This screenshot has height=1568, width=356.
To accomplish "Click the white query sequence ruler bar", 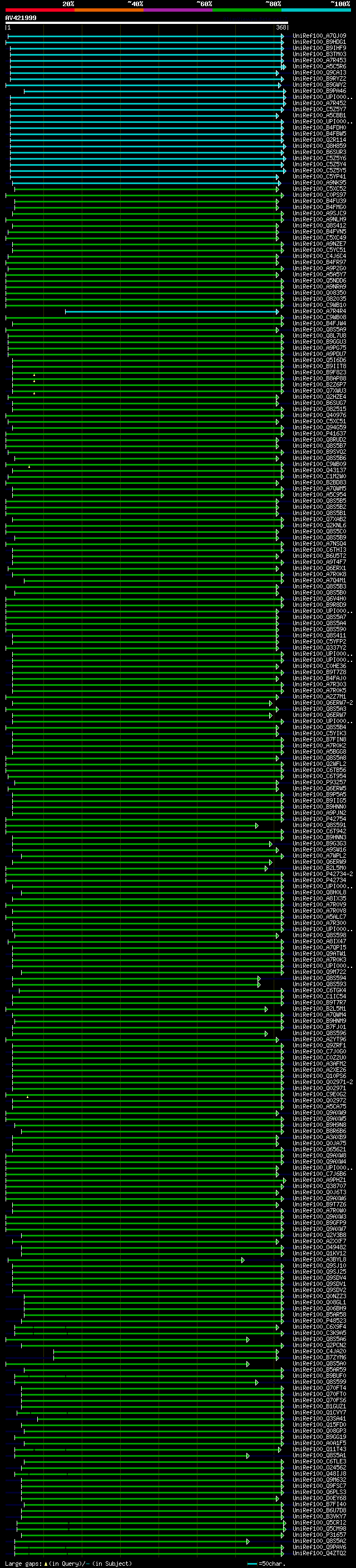I will pos(147,23).
